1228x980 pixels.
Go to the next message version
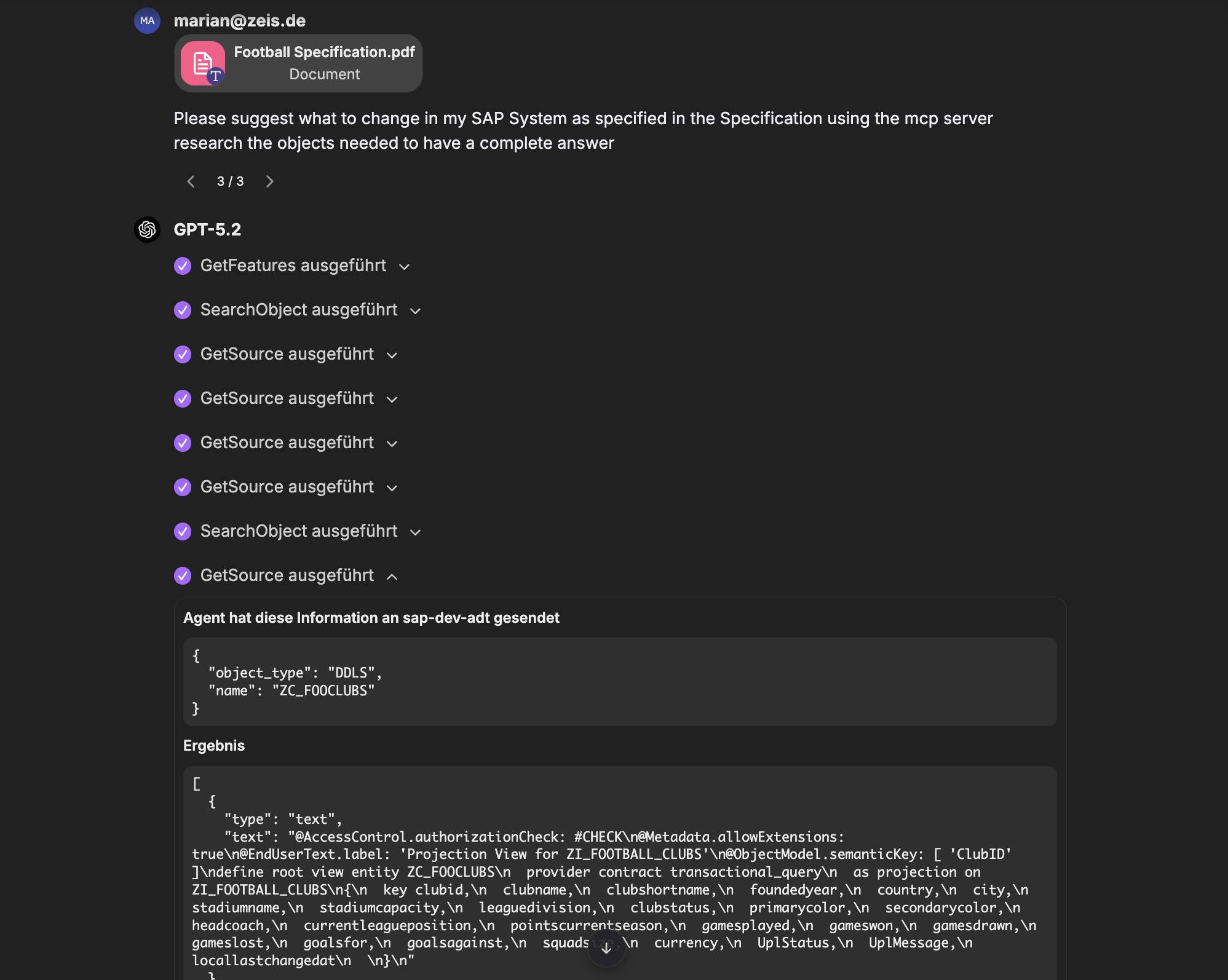tap(269, 181)
